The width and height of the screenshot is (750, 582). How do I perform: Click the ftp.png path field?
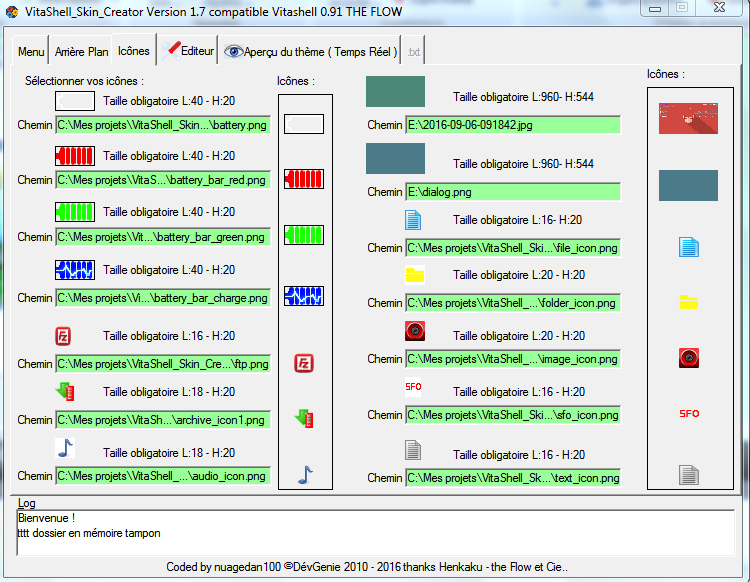[x=163, y=364]
